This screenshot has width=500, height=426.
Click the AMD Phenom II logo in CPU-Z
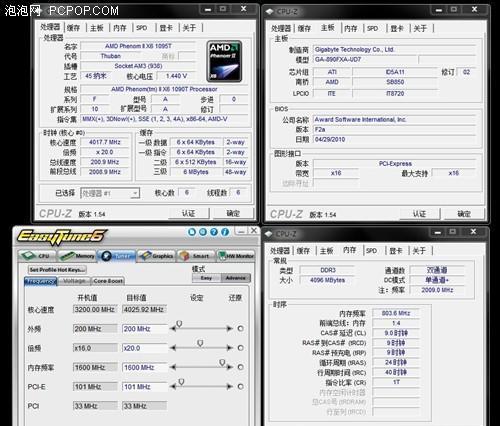pos(224,61)
